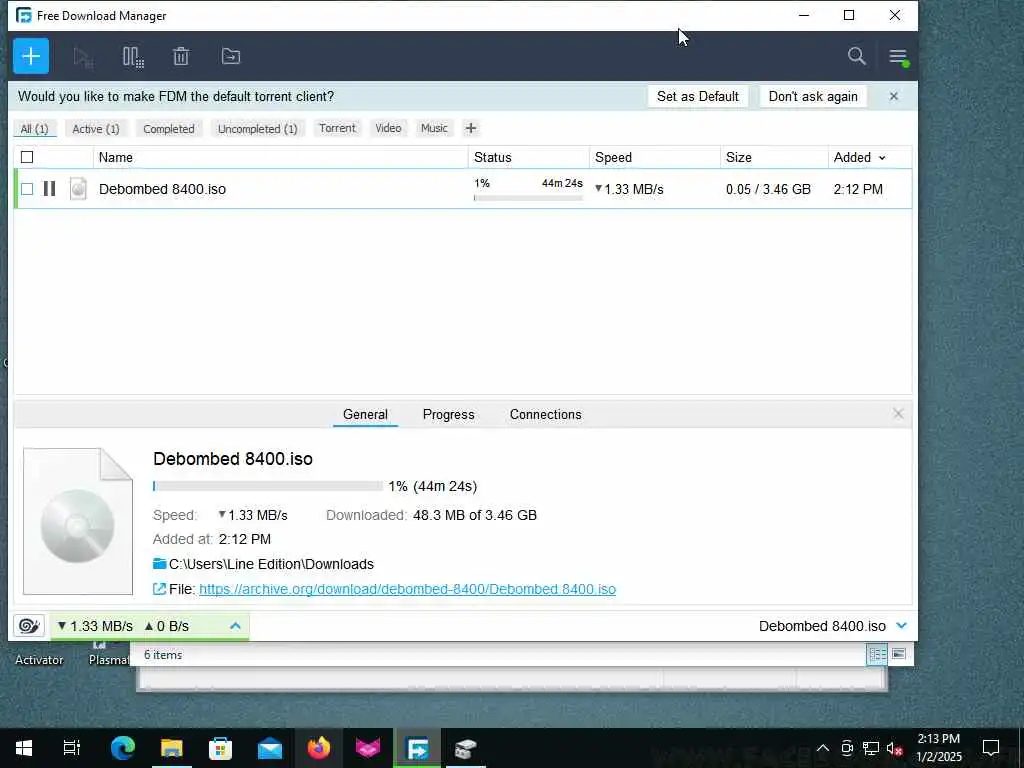Open the hamburger main menu
This screenshot has height=768, width=1024.
click(x=898, y=57)
